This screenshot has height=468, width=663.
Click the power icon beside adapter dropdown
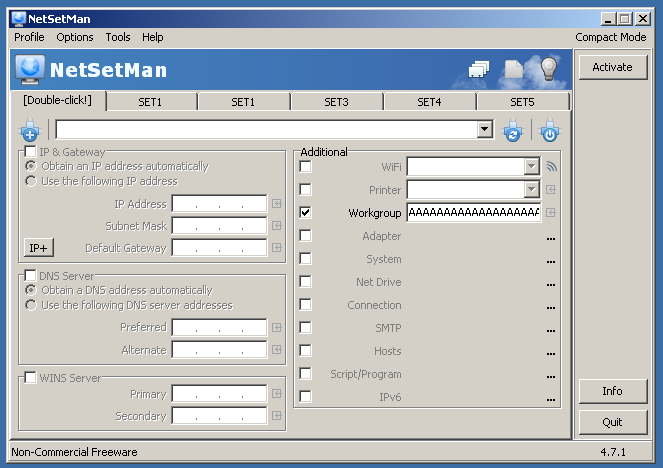549,130
